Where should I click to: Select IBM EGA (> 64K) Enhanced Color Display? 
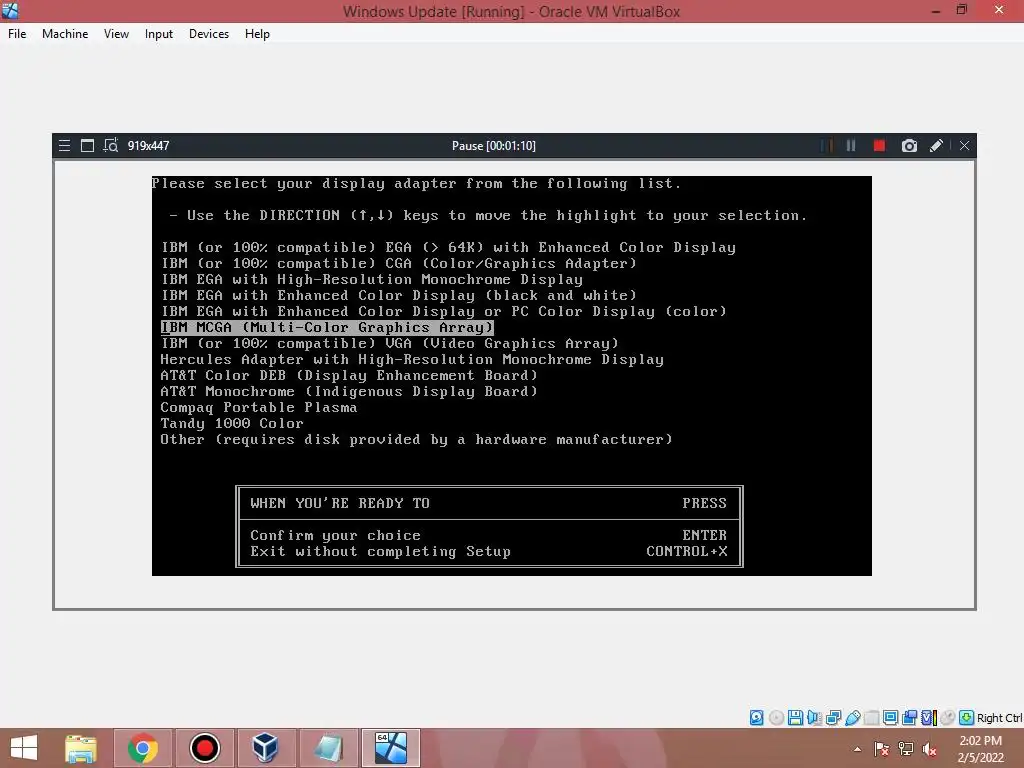coord(448,248)
